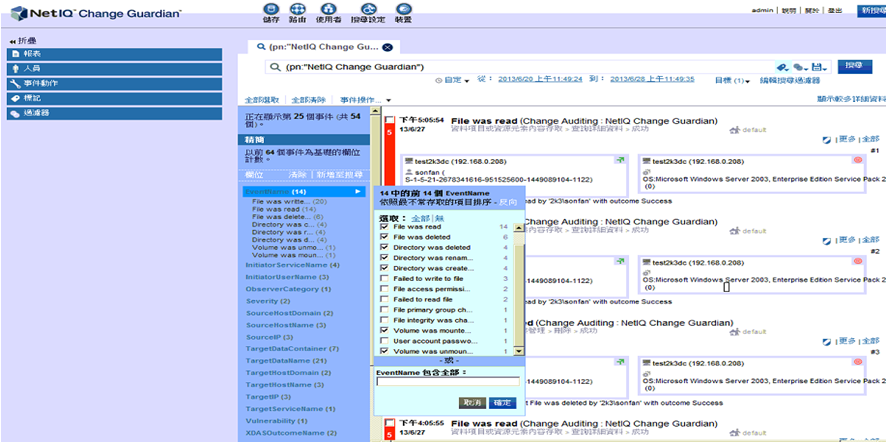Open the 使用者 users toolbar icon
The image size is (896, 445).
[327, 9]
